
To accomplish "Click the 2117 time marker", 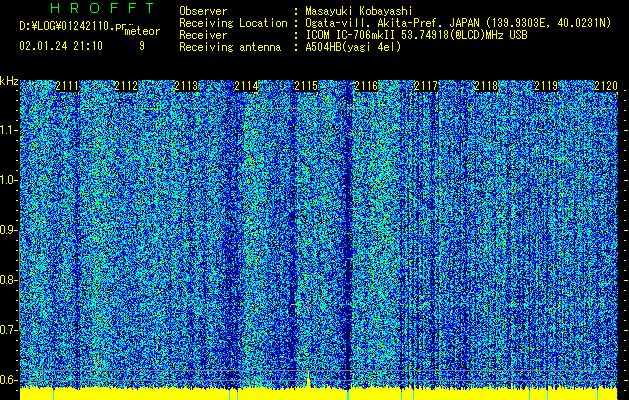I will tap(426, 86).
